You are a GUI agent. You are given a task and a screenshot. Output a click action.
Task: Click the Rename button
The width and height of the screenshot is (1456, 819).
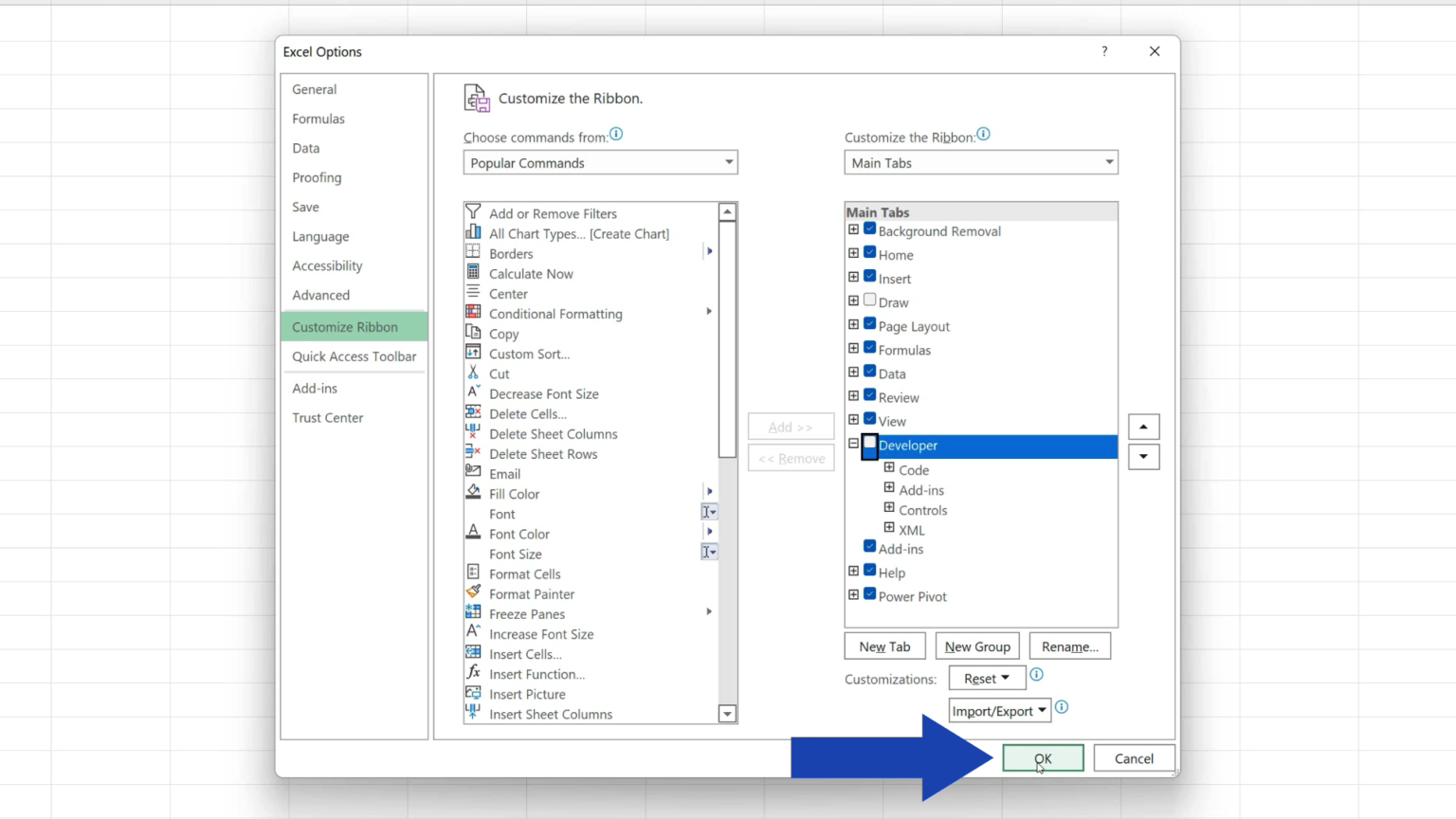1069,646
